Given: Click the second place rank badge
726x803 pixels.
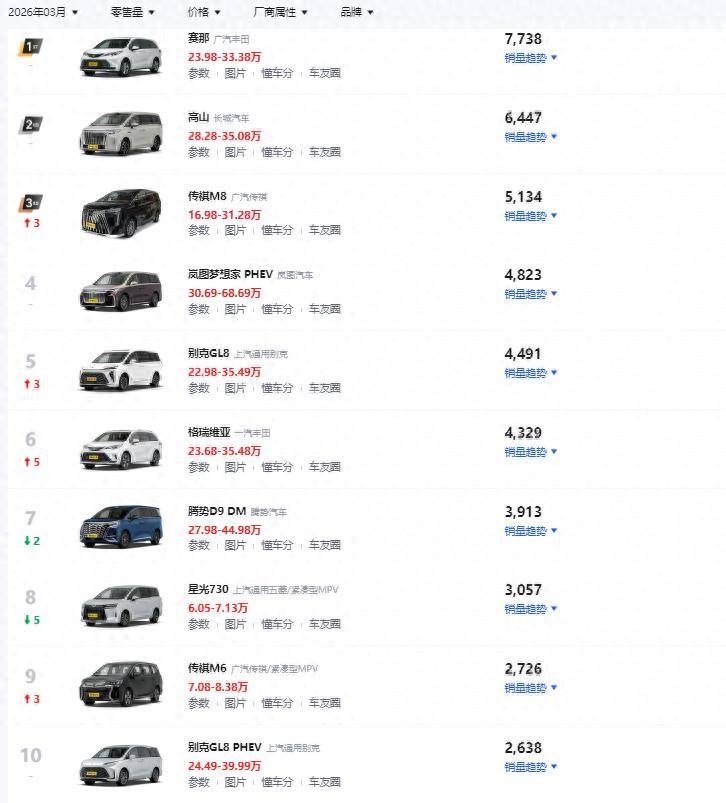Looking at the screenshot, I should [30, 124].
